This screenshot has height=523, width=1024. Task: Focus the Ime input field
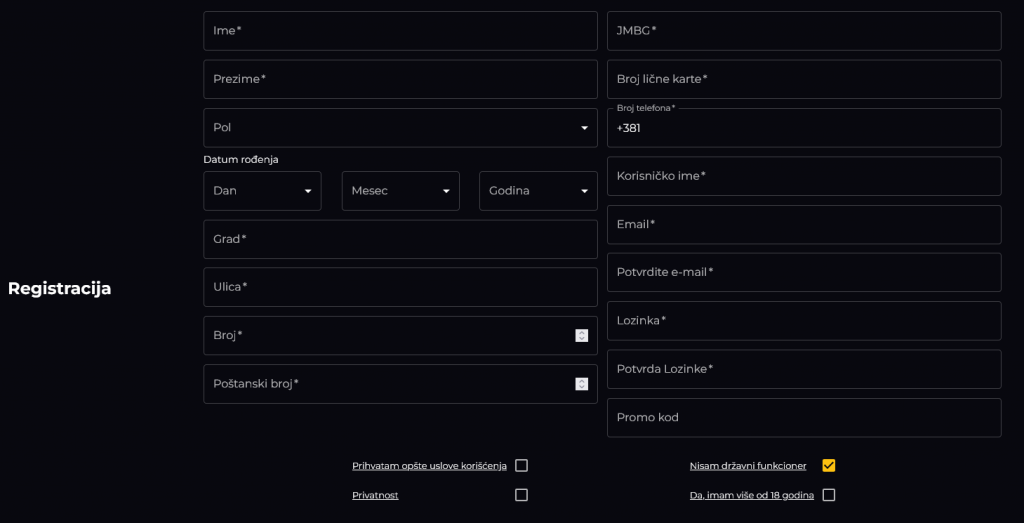400,31
